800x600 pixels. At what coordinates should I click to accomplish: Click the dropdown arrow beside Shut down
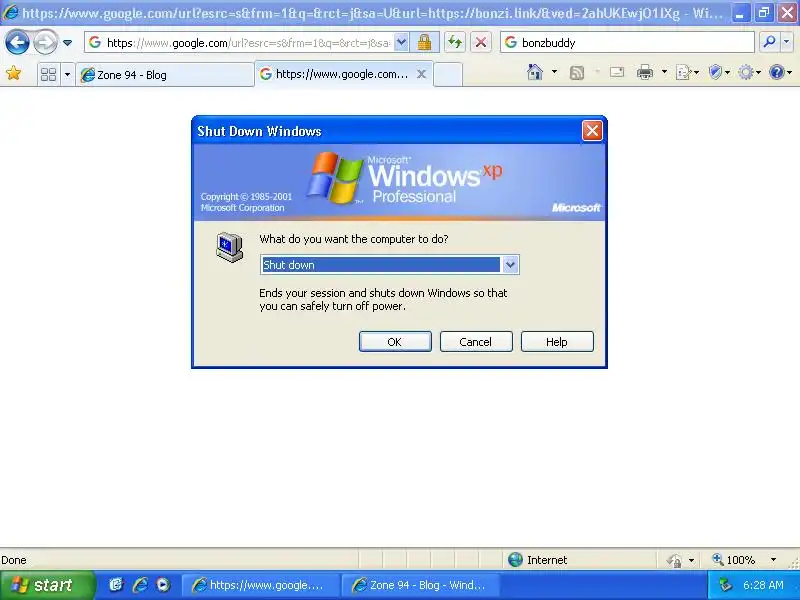point(510,265)
